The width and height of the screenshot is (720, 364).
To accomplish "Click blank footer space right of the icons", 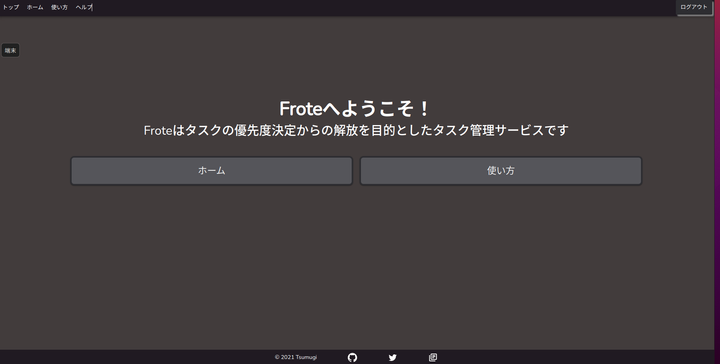I will coord(574,357).
